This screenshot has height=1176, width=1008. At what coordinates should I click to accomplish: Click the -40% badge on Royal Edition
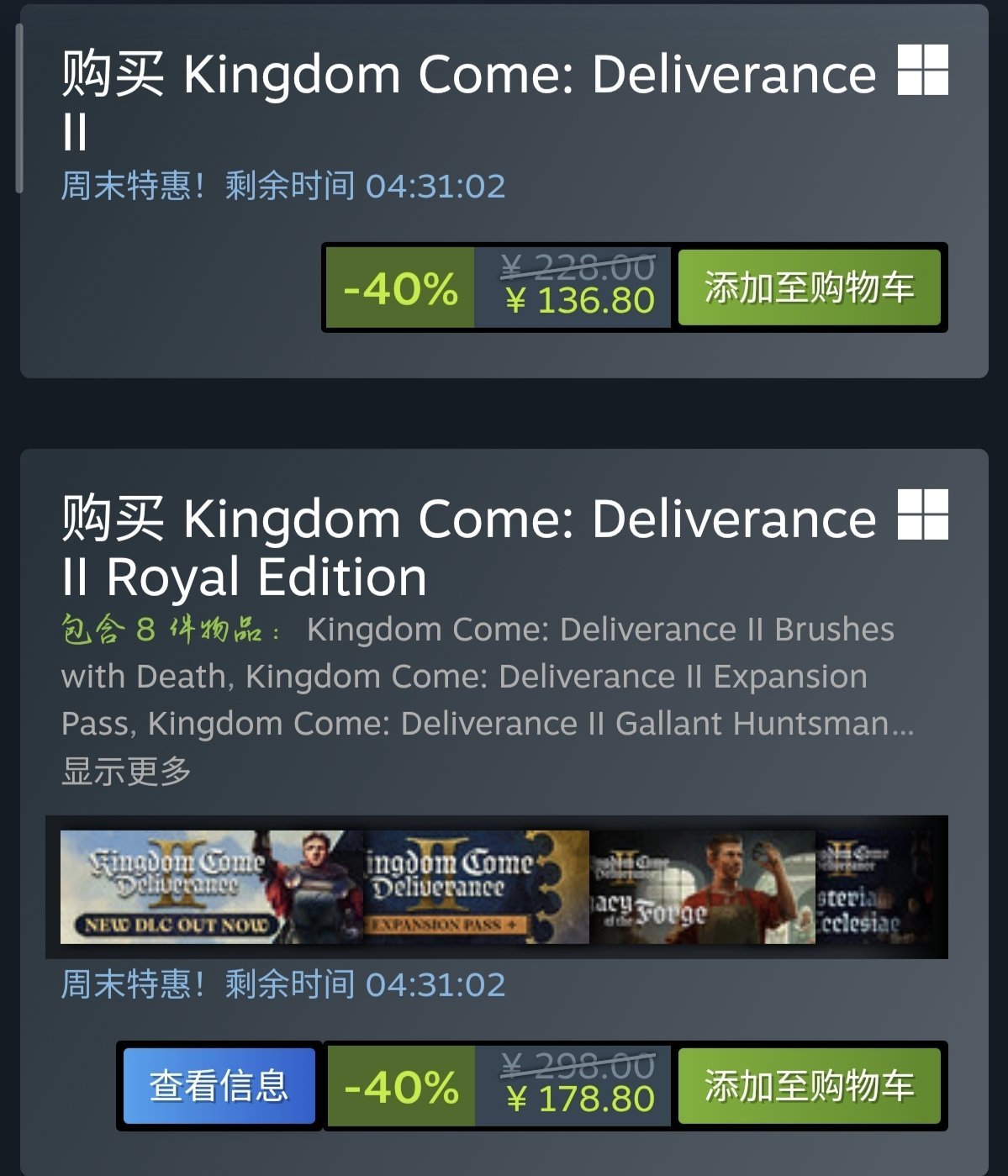point(400,1085)
